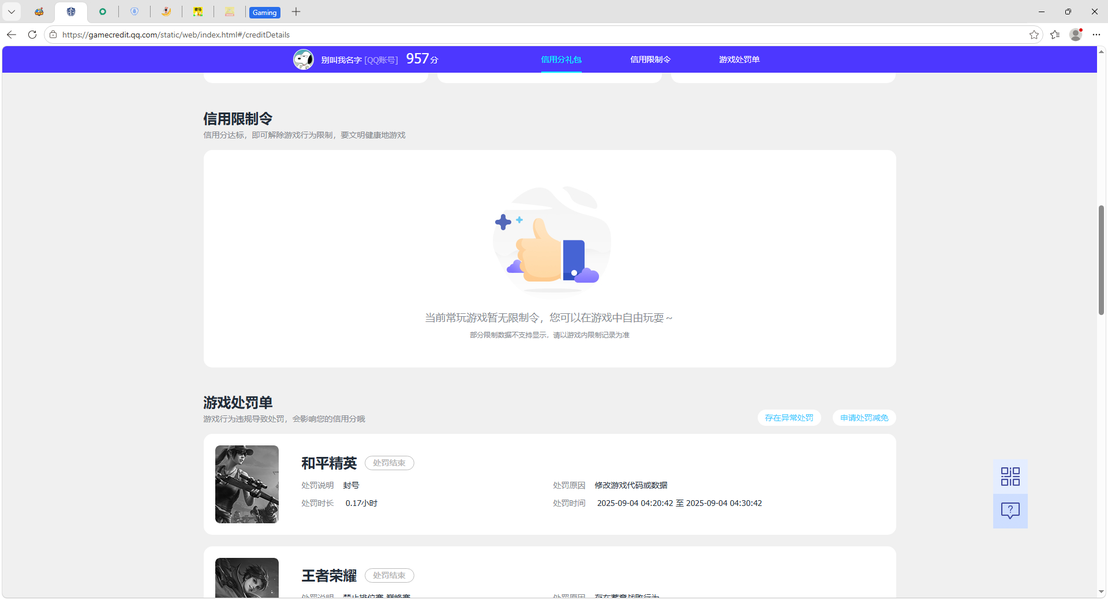Image resolution: width=1108 pixels, height=600 pixels.
Task: Go back to the previous page
Action: pyautogui.click(x=11, y=35)
